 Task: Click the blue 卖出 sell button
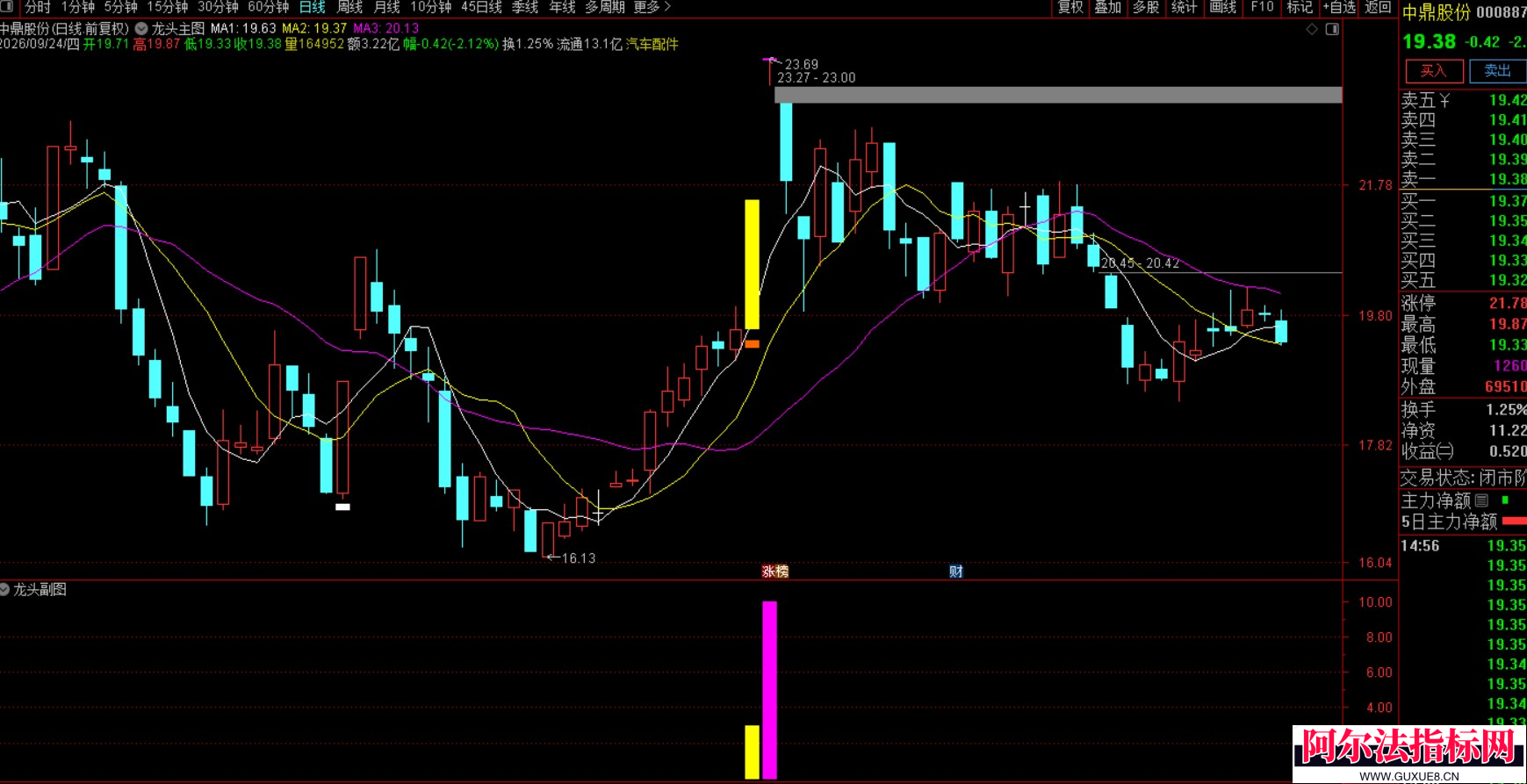coord(1497,71)
